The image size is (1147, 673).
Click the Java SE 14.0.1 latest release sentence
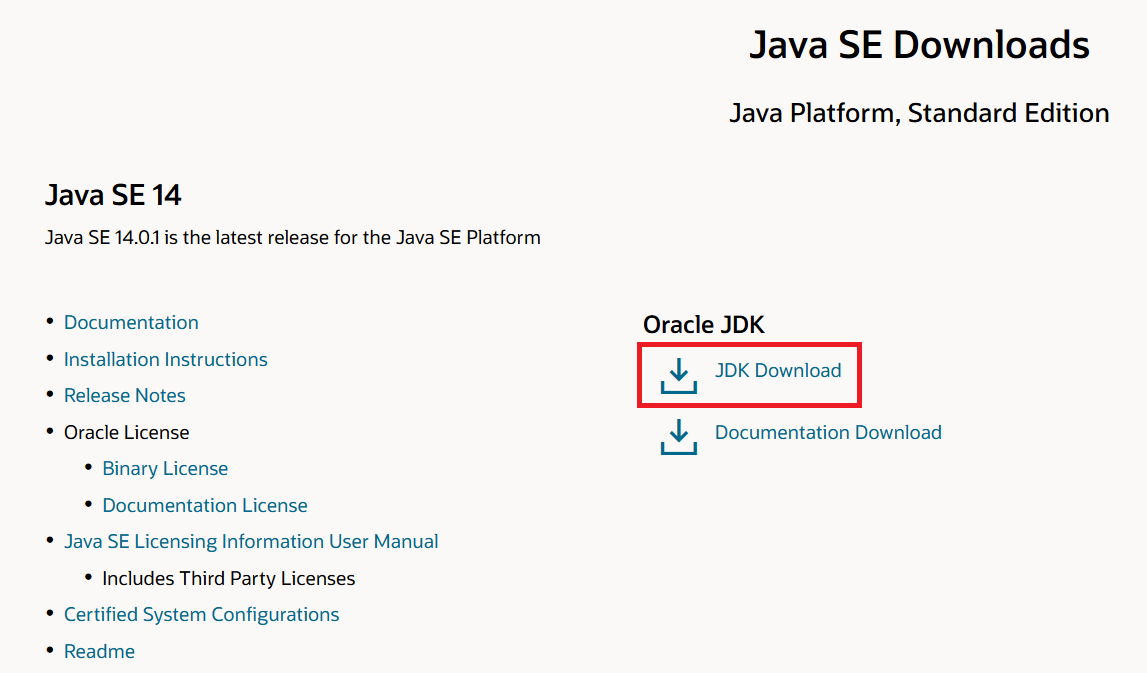[293, 238]
